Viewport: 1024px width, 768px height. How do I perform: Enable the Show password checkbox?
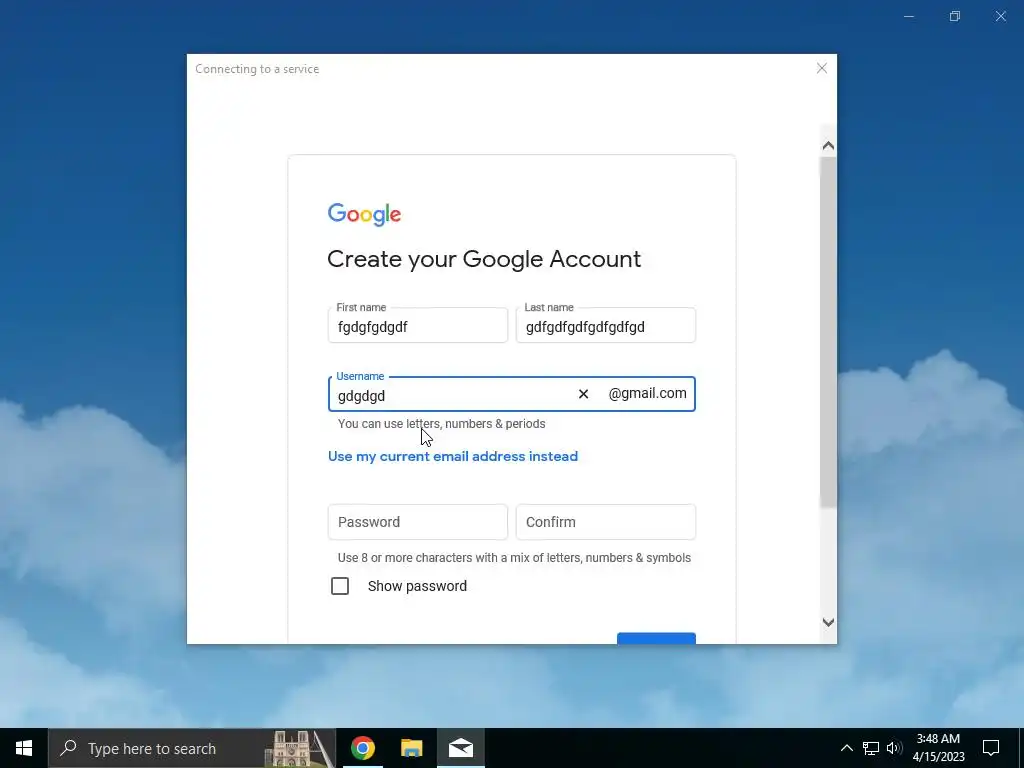(340, 586)
